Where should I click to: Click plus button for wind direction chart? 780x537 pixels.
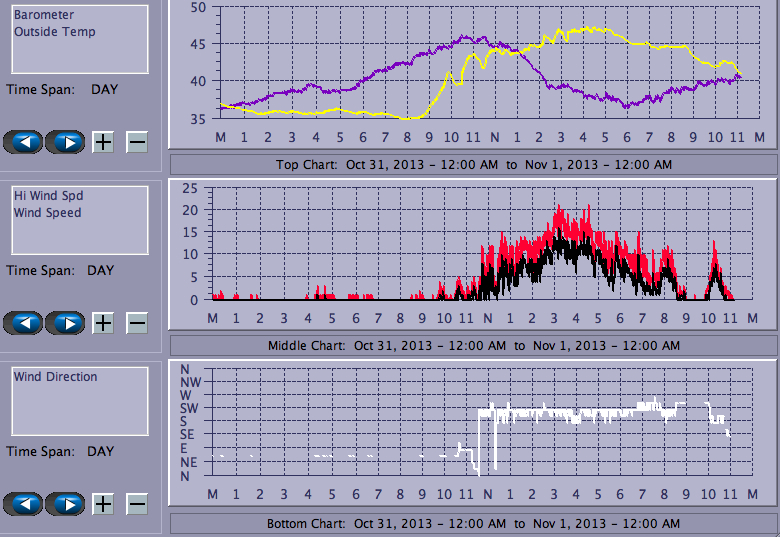pyautogui.click(x=103, y=504)
